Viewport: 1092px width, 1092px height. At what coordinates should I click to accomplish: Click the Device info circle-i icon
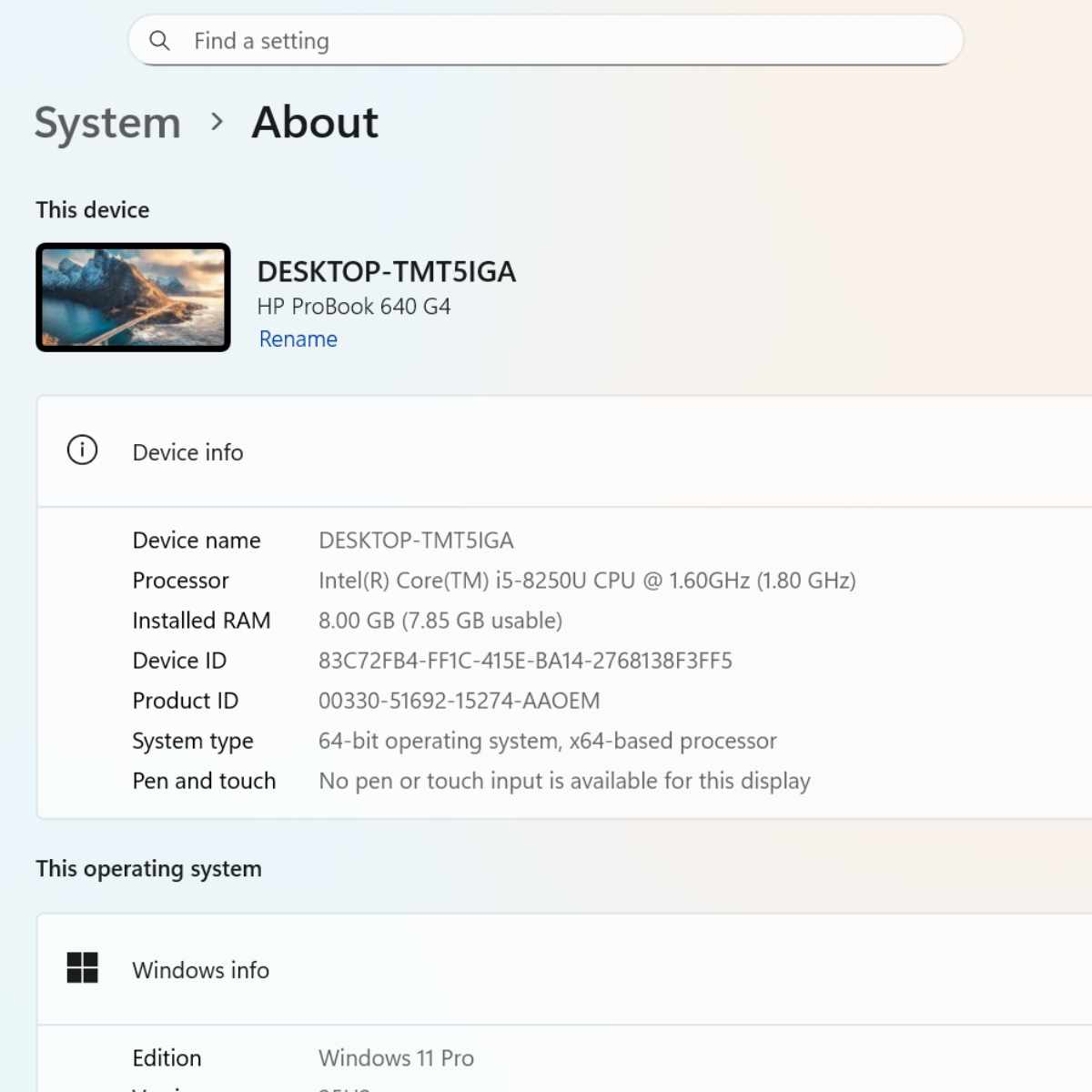(82, 450)
